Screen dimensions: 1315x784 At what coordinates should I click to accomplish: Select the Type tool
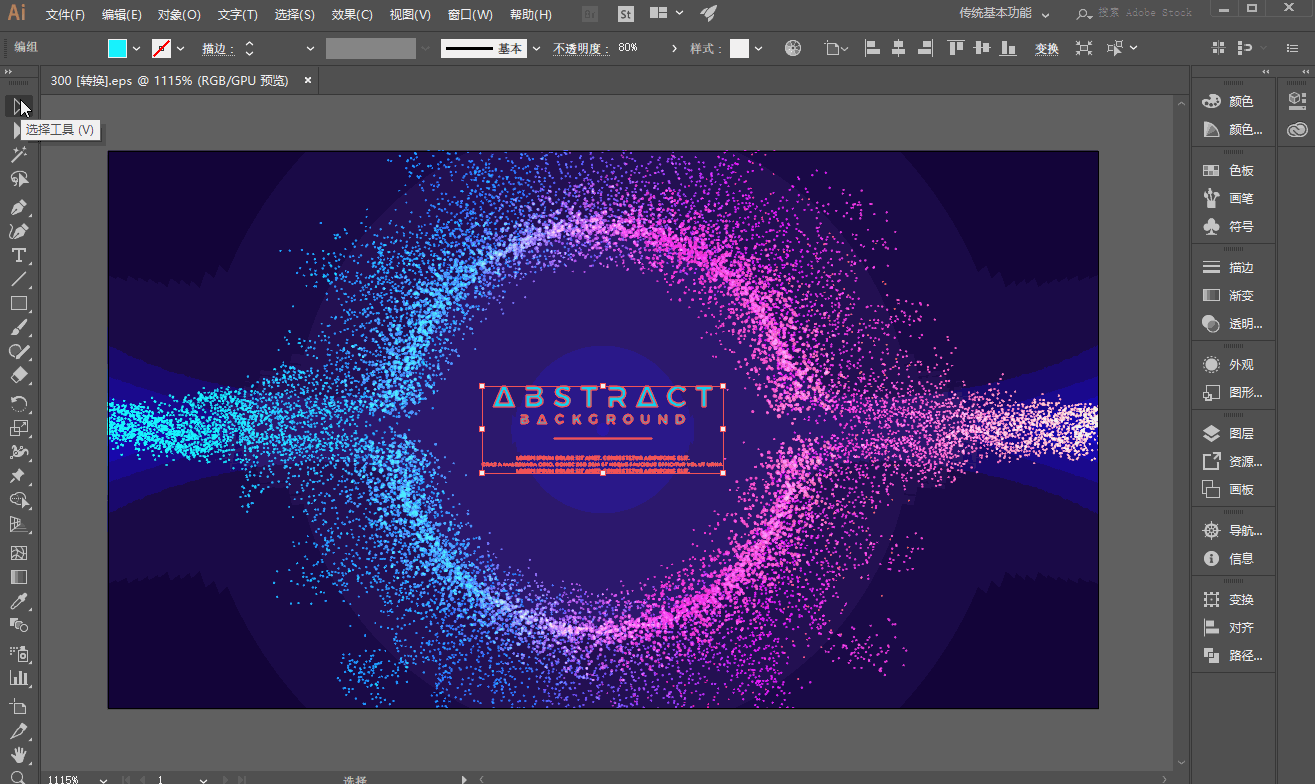pos(19,255)
